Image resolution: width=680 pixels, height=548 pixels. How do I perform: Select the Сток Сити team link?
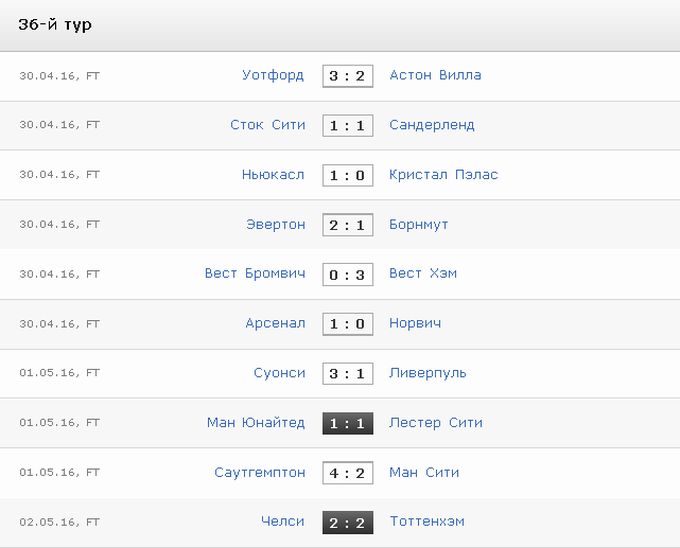click(x=267, y=125)
